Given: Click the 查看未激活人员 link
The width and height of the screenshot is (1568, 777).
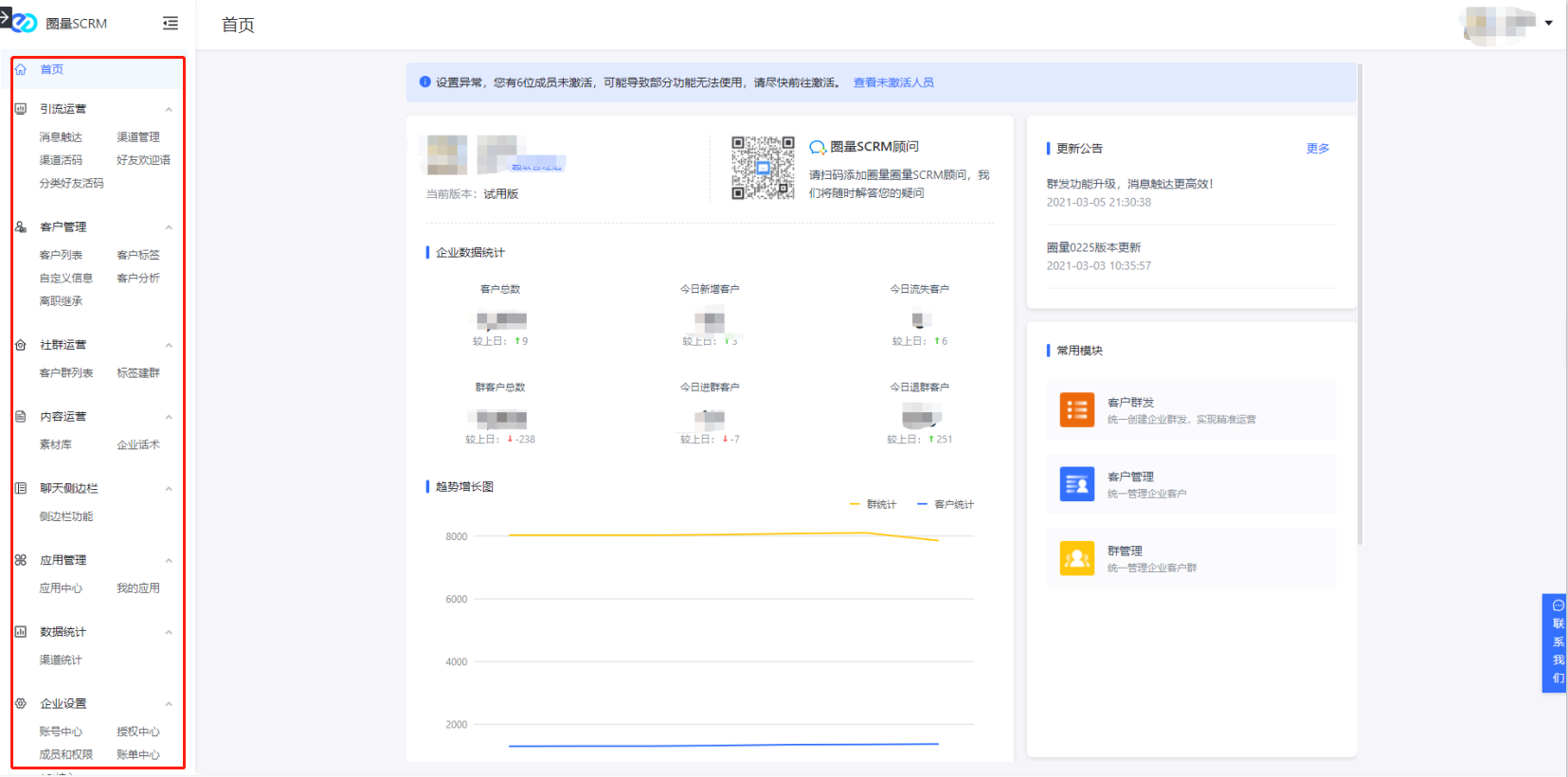Looking at the screenshot, I should click(x=892, y=82).
